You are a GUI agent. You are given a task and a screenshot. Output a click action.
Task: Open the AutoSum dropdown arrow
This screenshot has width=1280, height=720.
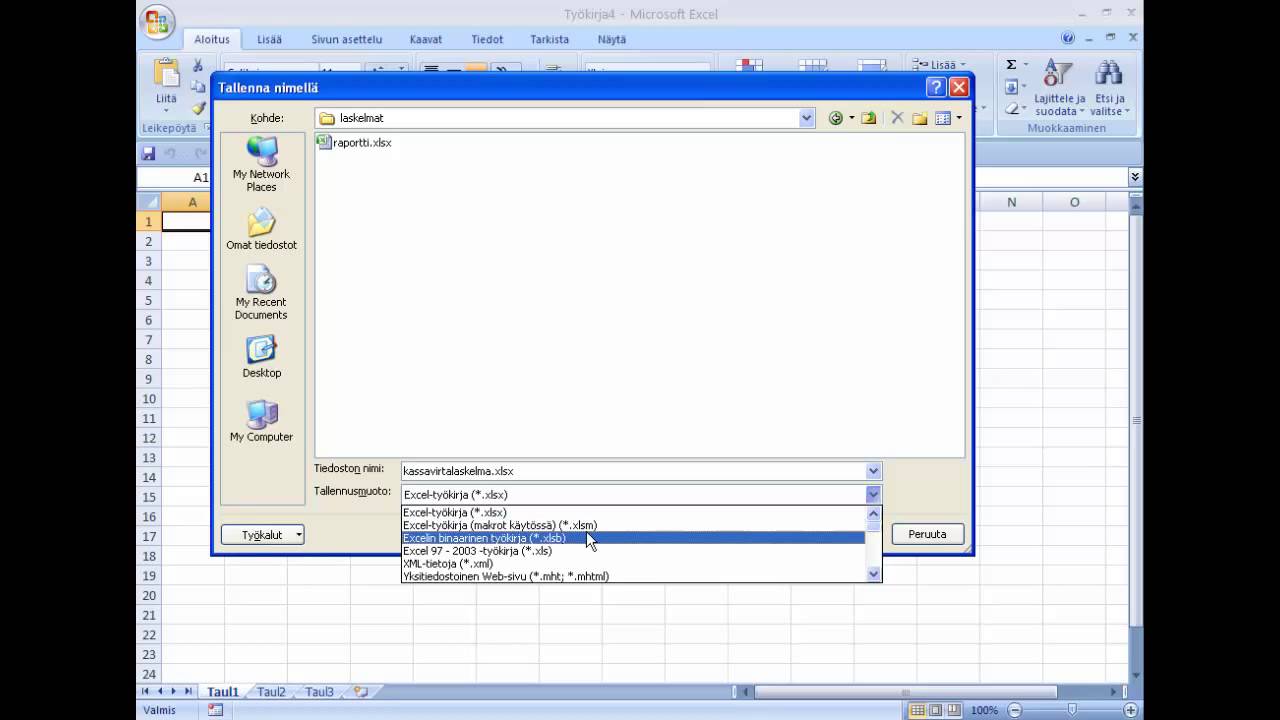click(x=1025, y=65)
